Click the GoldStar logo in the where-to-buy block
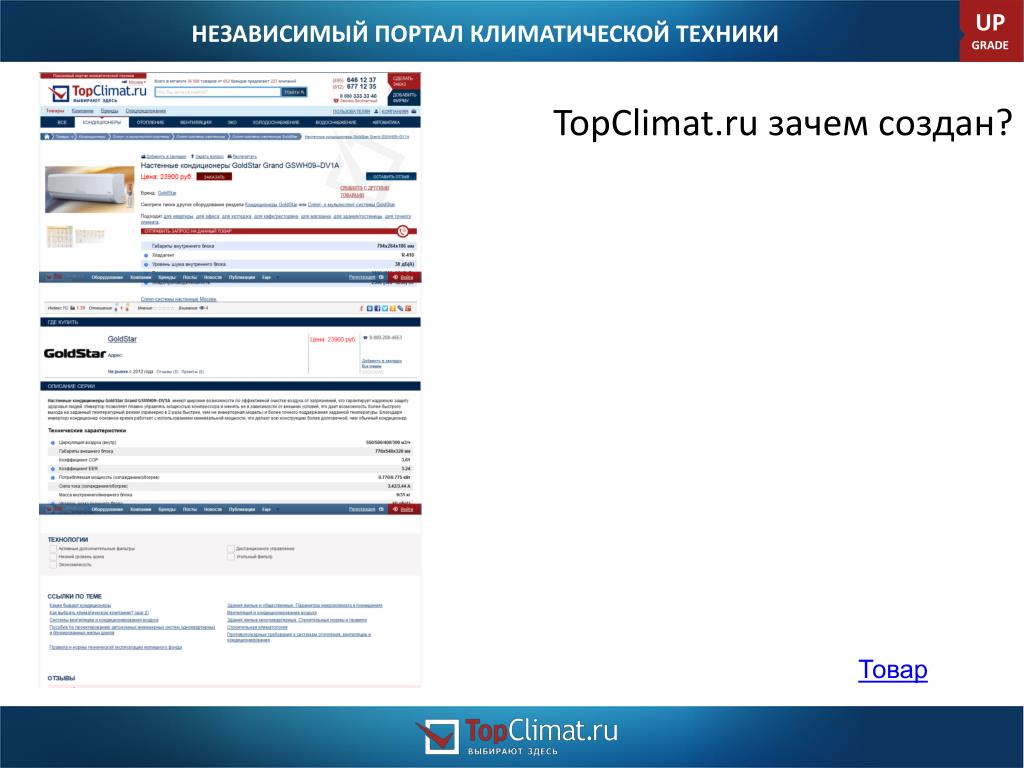This screenshot has width=1024, height=768. 74,353
